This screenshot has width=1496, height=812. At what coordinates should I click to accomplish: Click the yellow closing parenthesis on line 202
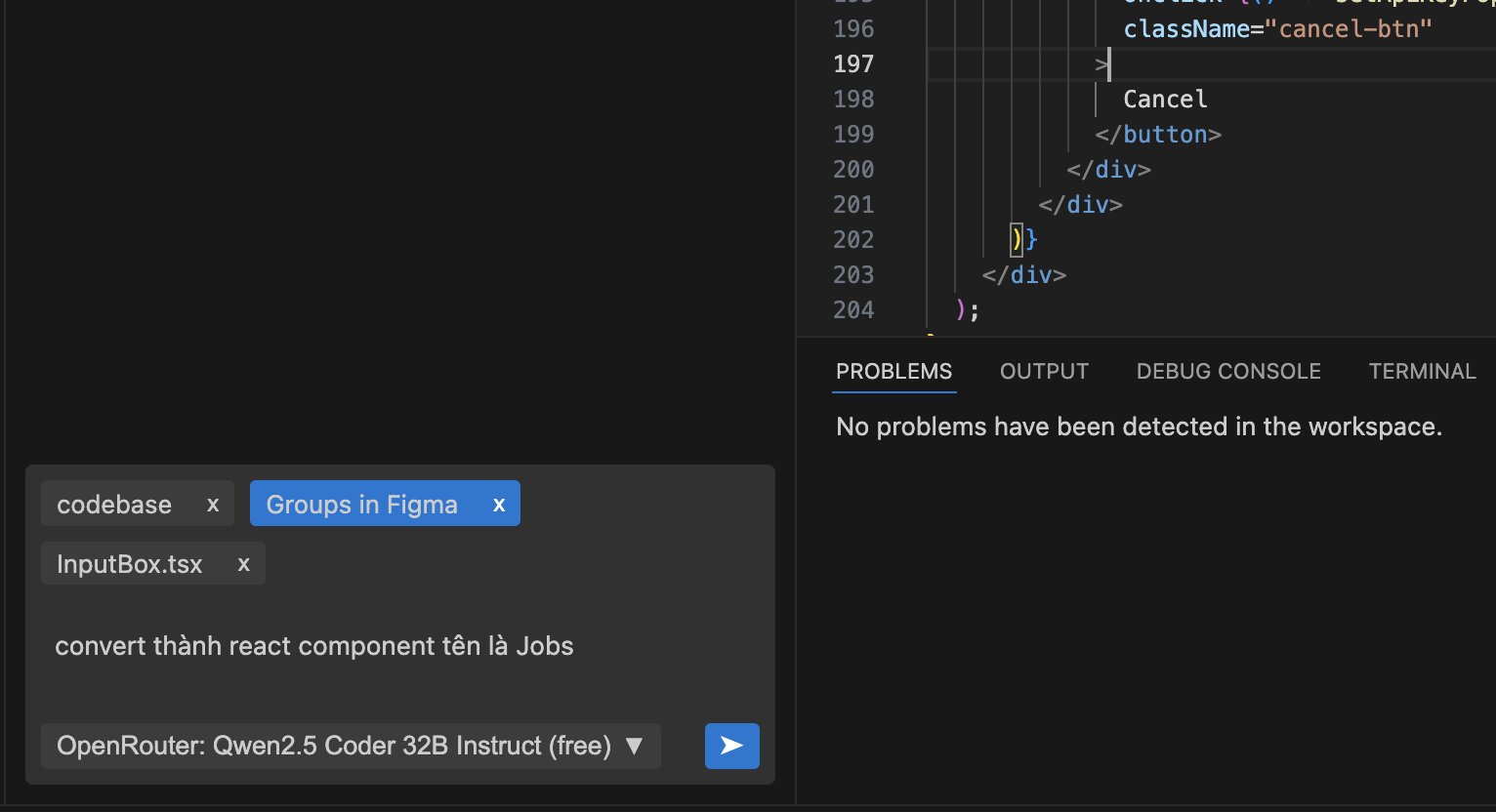coord(1017,239)
